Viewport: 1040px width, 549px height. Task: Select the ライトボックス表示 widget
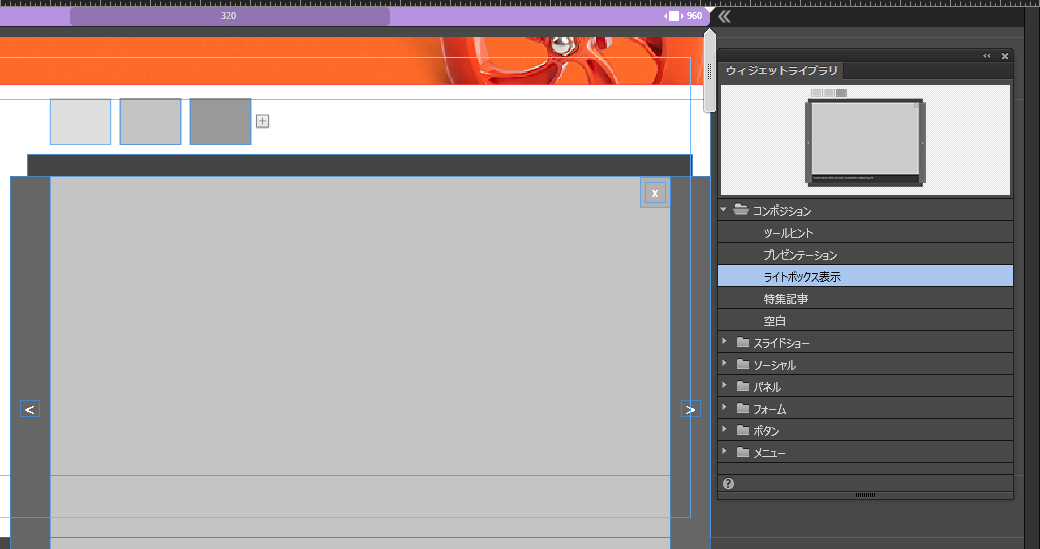pyautogui.click(x=866, y=276)
